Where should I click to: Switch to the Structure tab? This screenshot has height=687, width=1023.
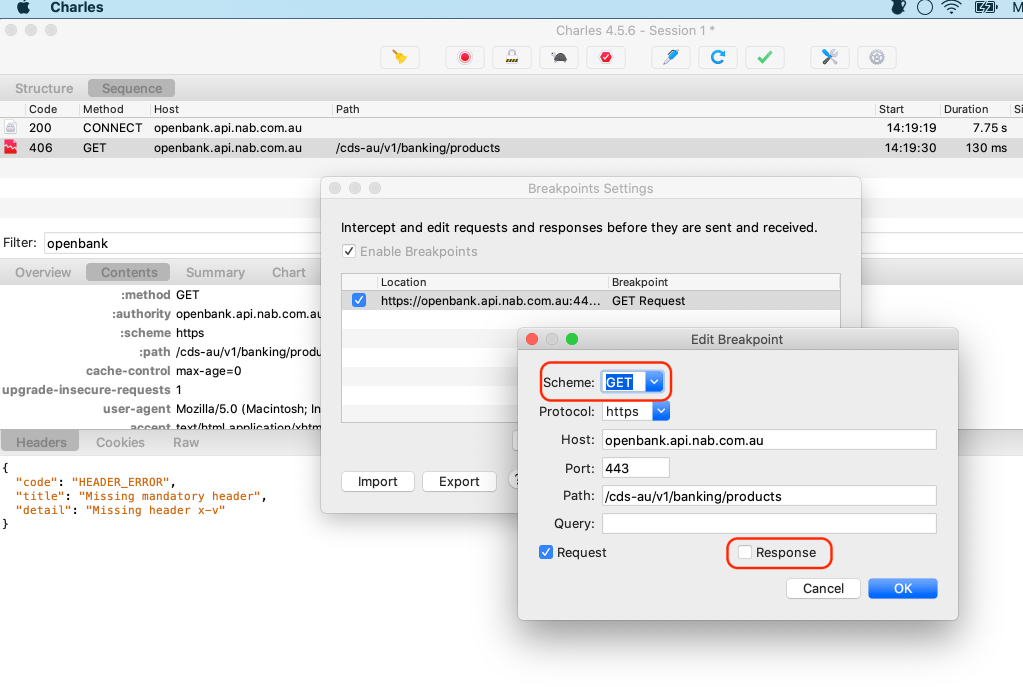point(44,88)
